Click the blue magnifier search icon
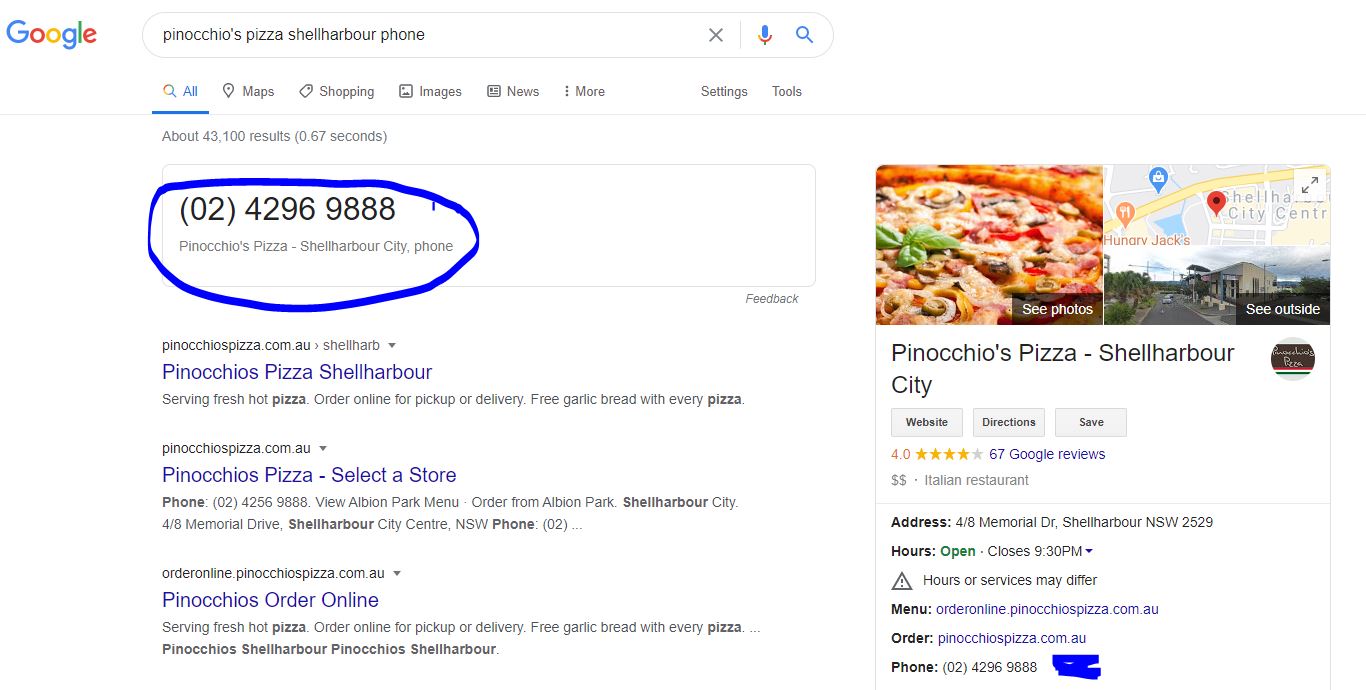The image size is (1366, 690). [804, 35]
